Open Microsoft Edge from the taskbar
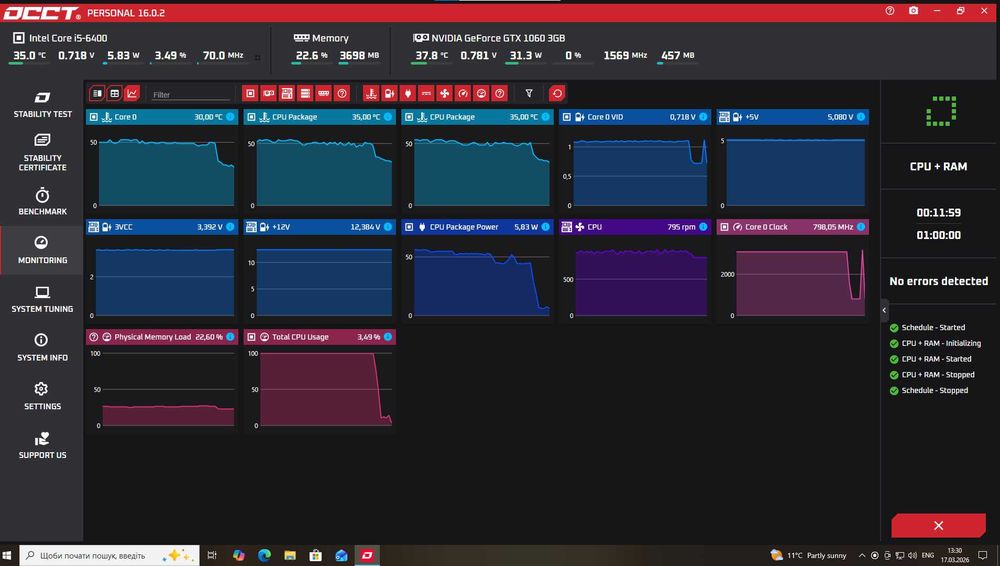This screenshot has width=1000, height=566. (x=264, y=555)
